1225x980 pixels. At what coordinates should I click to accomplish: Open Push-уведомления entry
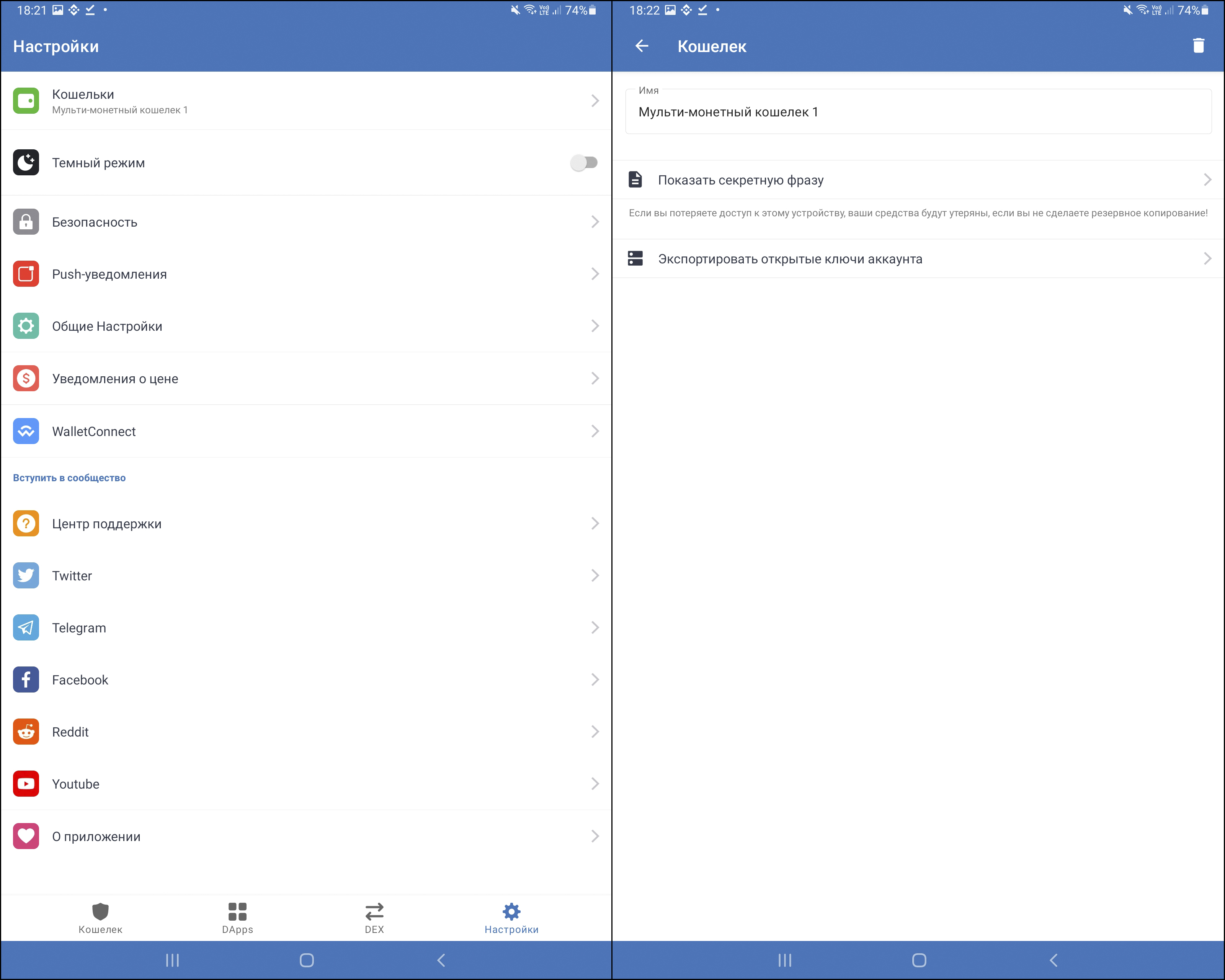tap(306, 274)
